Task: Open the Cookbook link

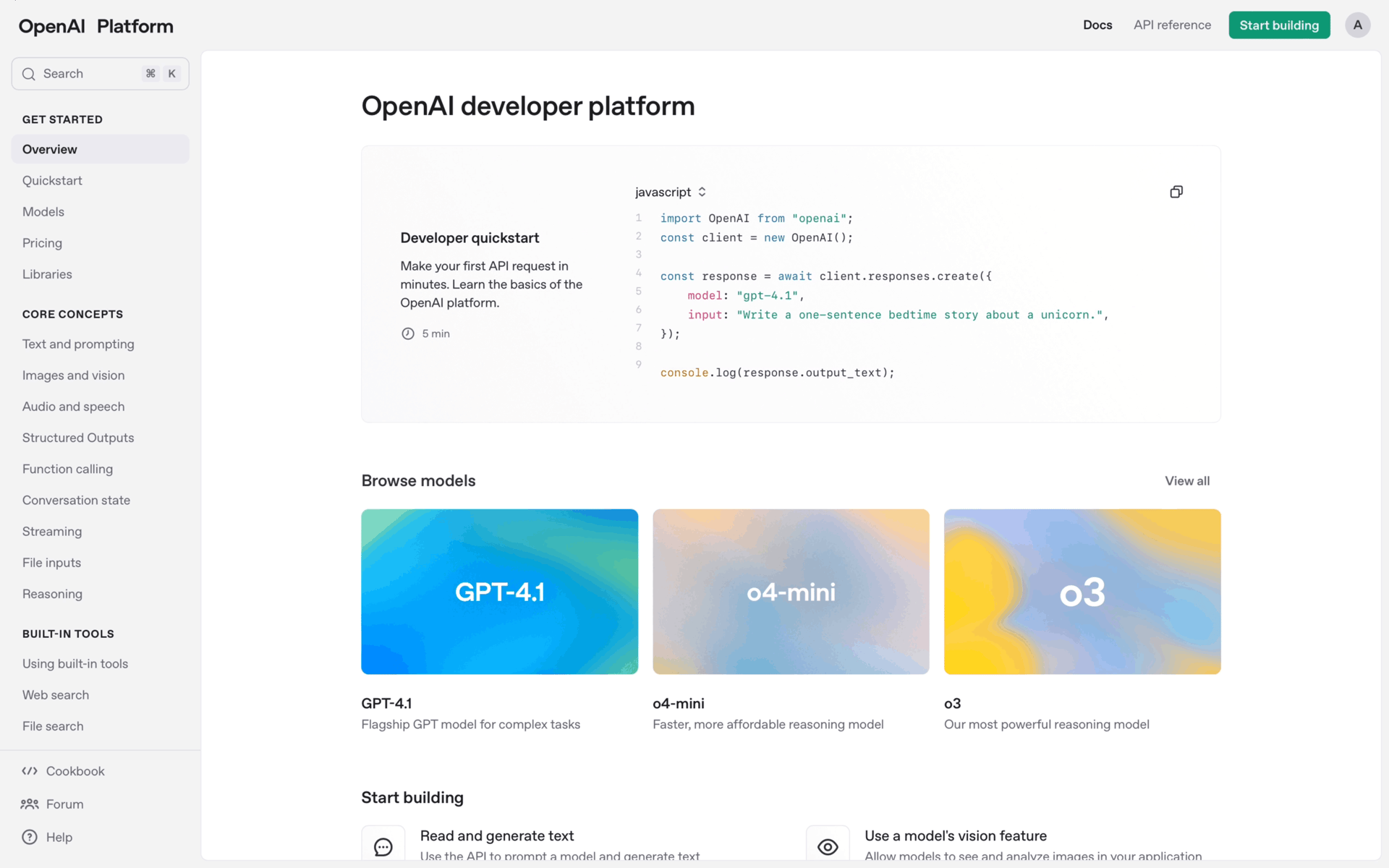Action: pyautogui.click(x=75, y=771)
